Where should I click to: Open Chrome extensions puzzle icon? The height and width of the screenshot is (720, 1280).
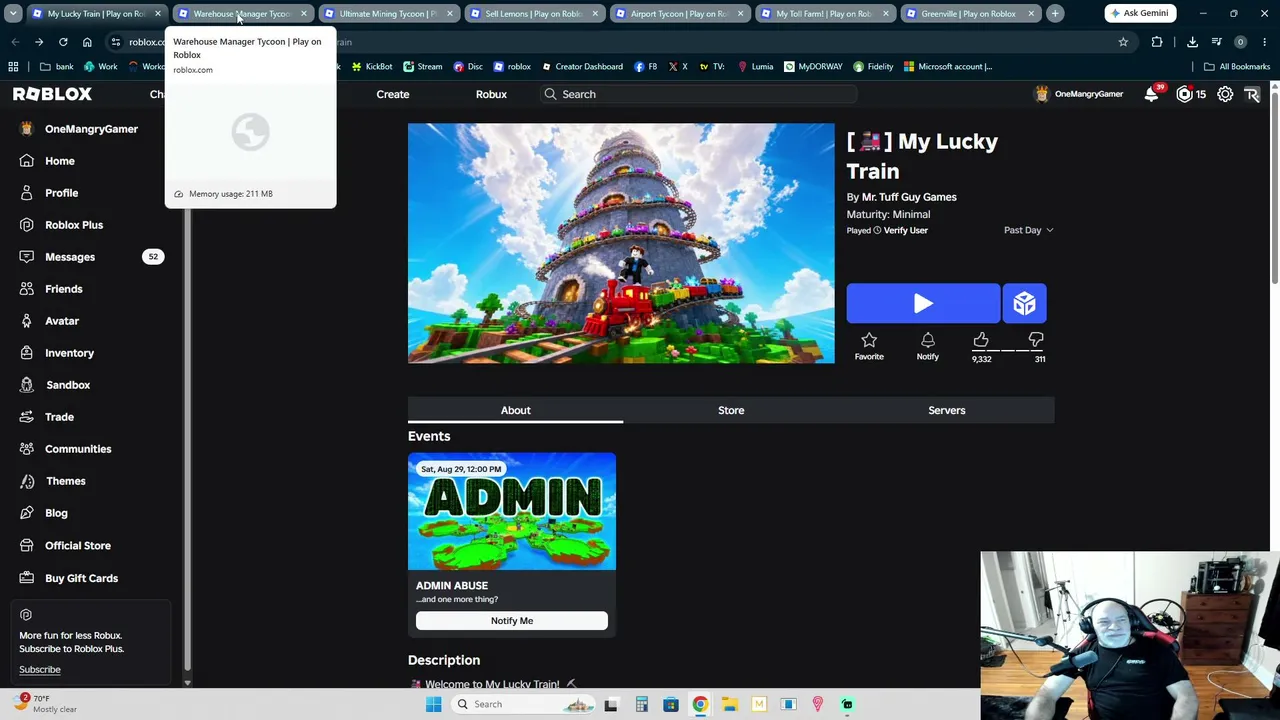point(1157,42)
